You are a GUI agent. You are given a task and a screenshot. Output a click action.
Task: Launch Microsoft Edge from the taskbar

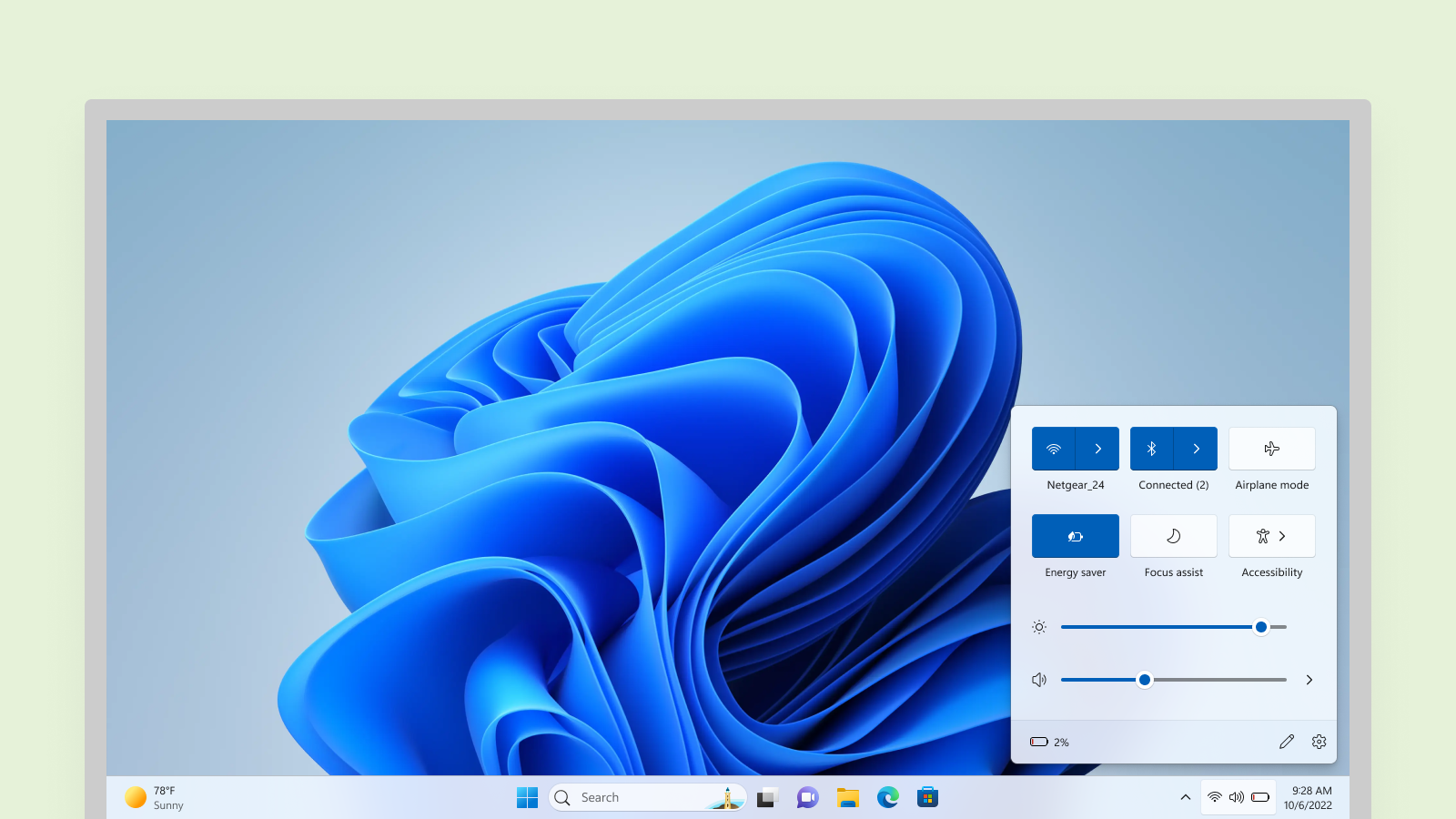coord(887,798)
